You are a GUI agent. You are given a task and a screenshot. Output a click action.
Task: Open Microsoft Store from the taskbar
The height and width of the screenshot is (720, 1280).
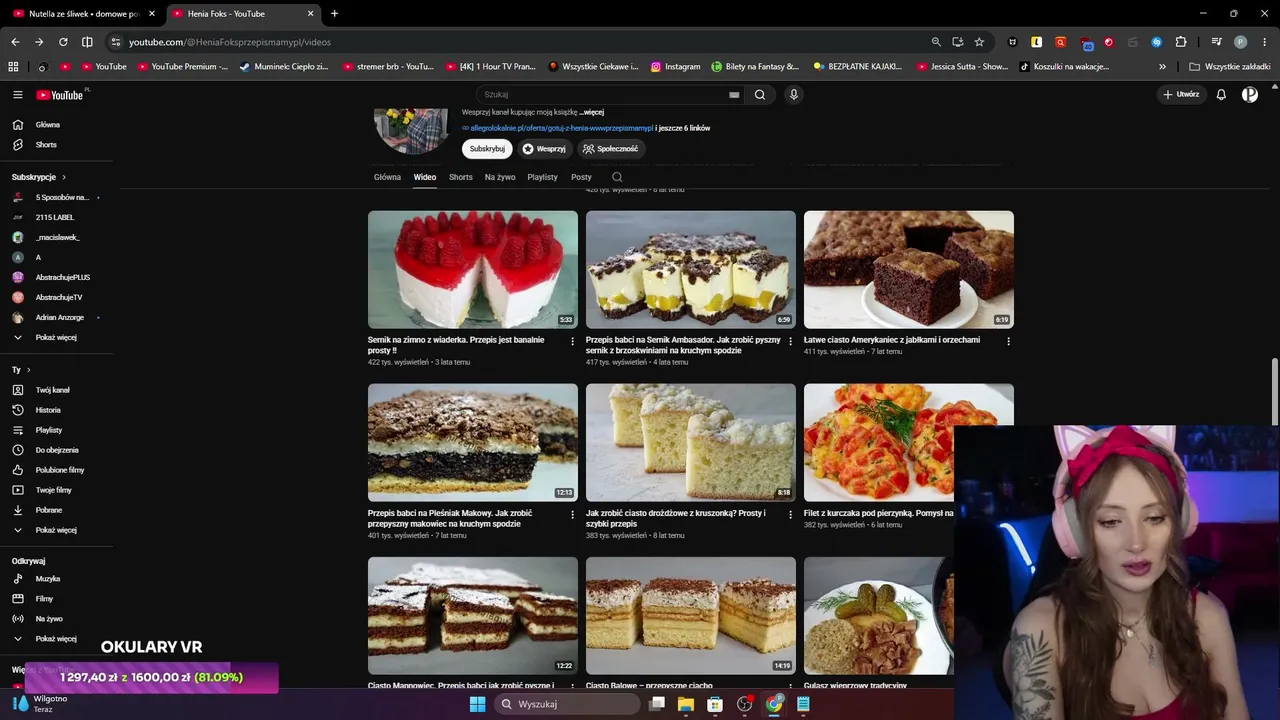click(x=715, y=704)
